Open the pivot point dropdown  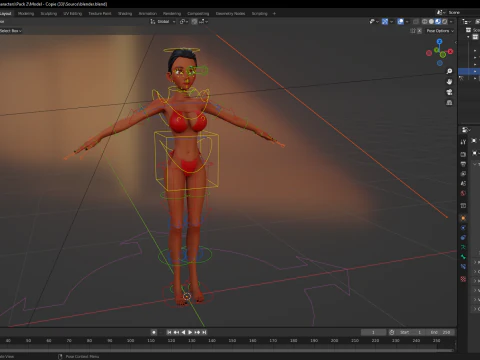[x=184, y=22]
